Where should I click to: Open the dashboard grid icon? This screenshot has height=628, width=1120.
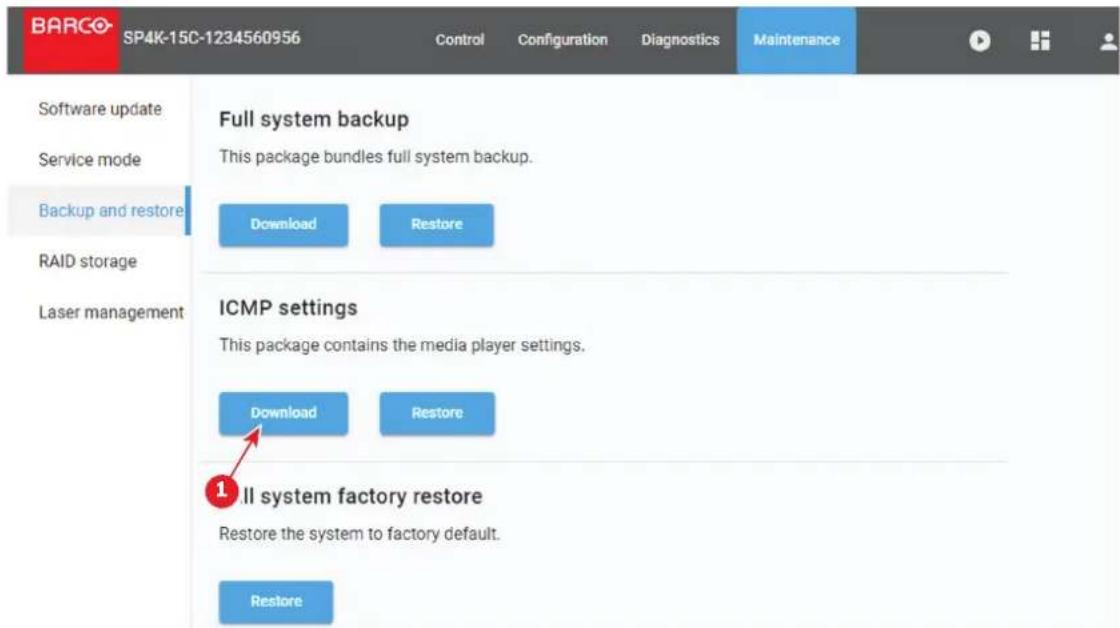pyautogui.click(x=1040, y=41)
